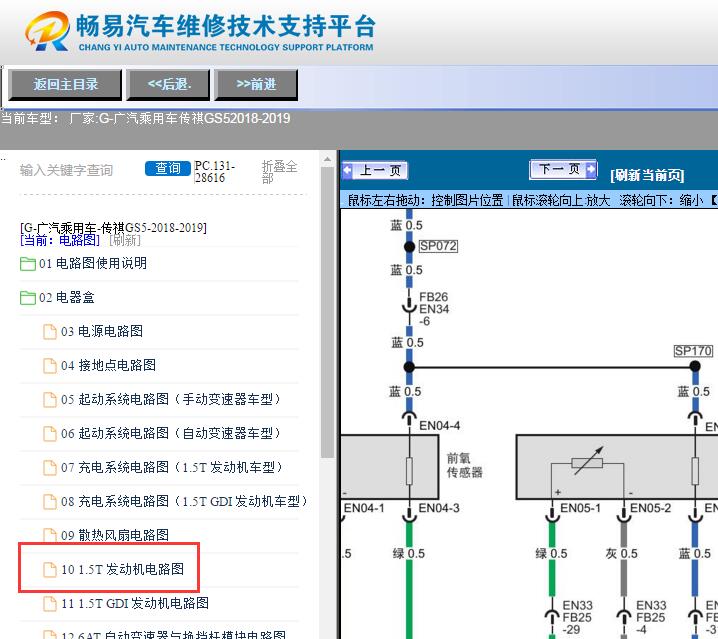Click file icon beside 04 接地点电路图
The width and height of the screenshot is (718, 639).
pos(50,366)
